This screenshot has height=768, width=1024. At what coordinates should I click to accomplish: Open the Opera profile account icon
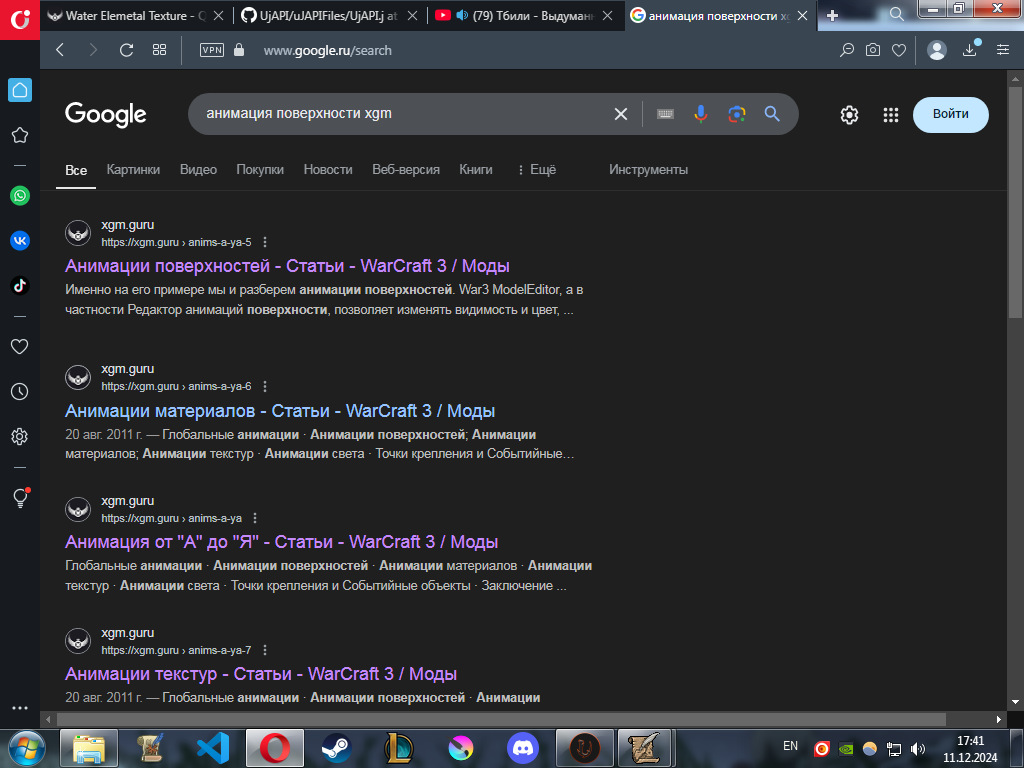tap(936, 50)
